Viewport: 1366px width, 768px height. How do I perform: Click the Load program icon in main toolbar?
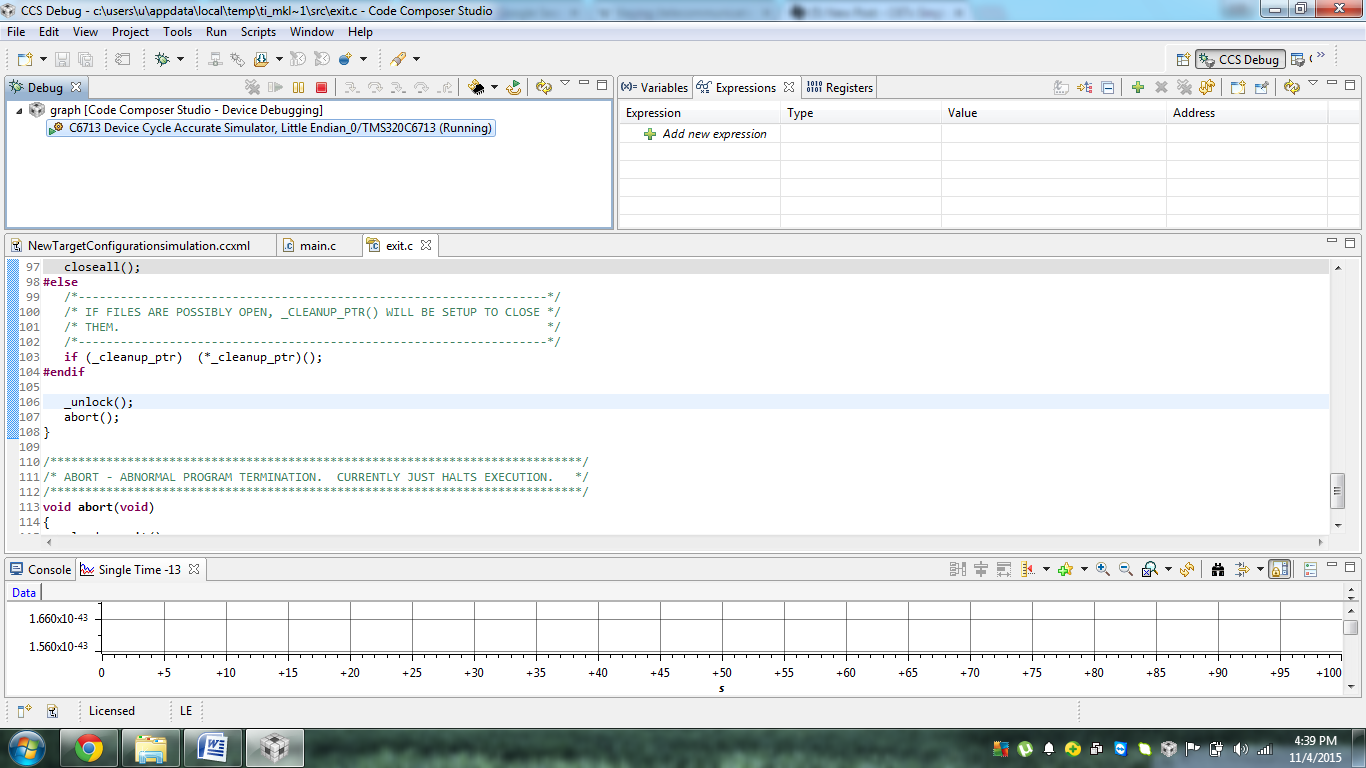[261, 59]
